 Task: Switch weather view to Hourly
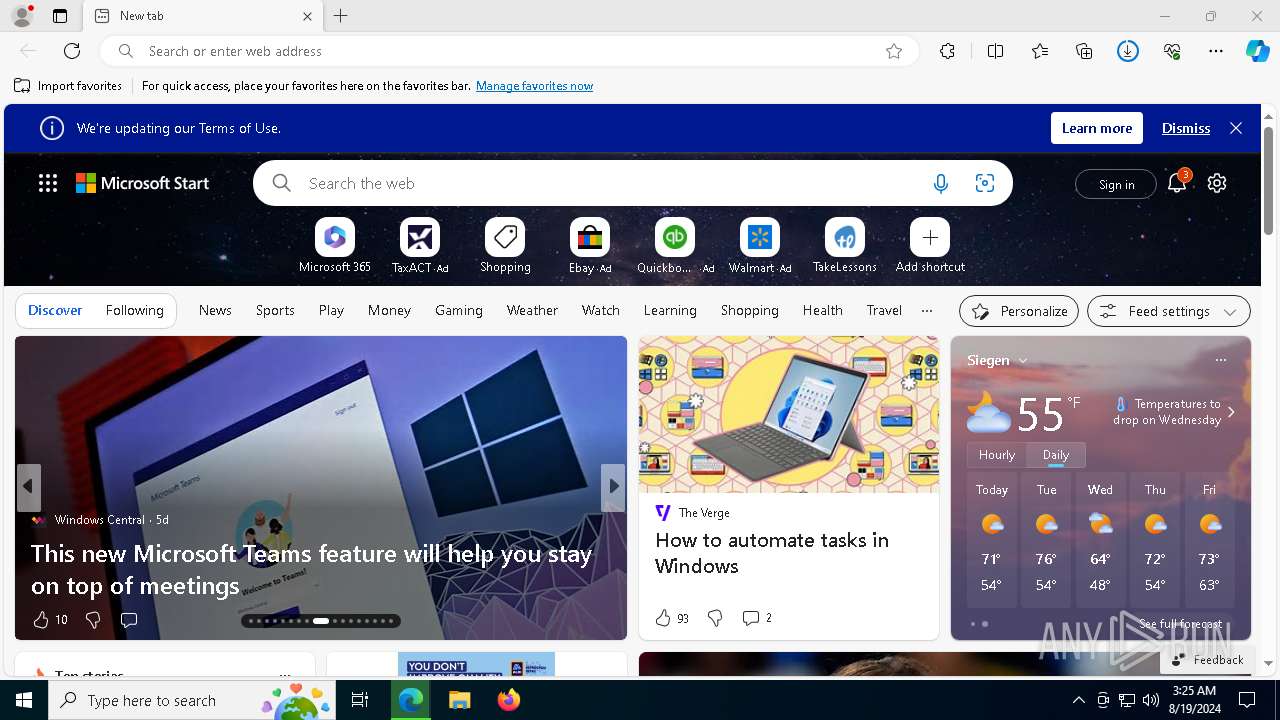point(997,454)
